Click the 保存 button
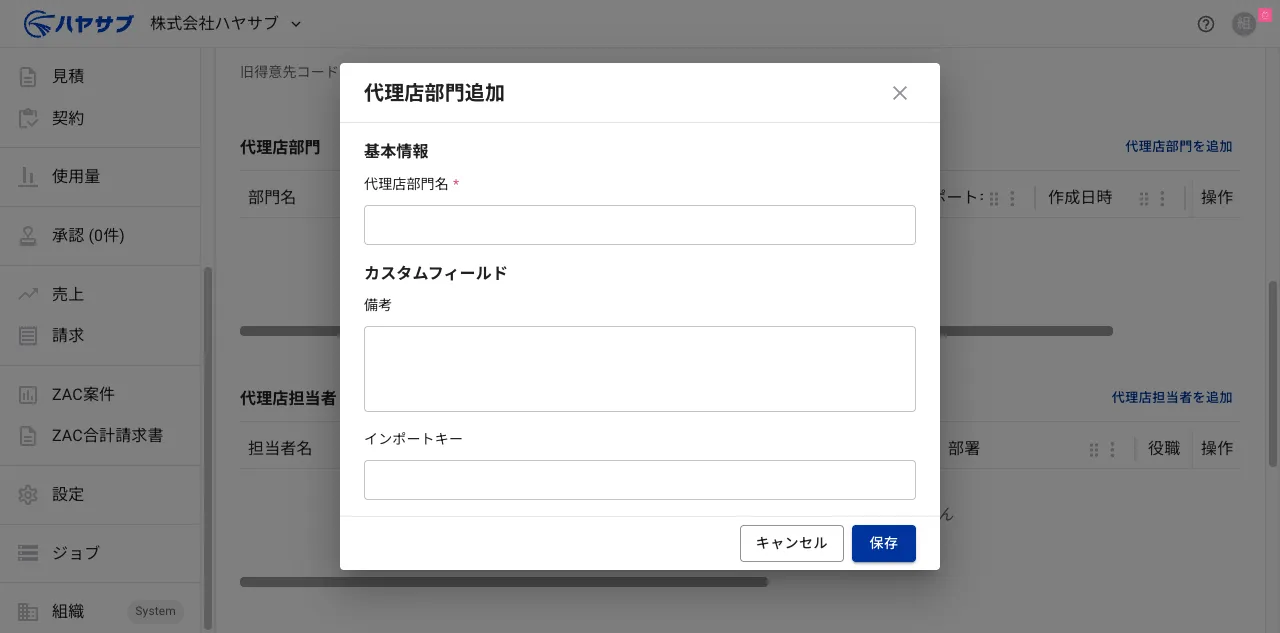Screen dimensions: 1280x633 click(x=884, y=543)
